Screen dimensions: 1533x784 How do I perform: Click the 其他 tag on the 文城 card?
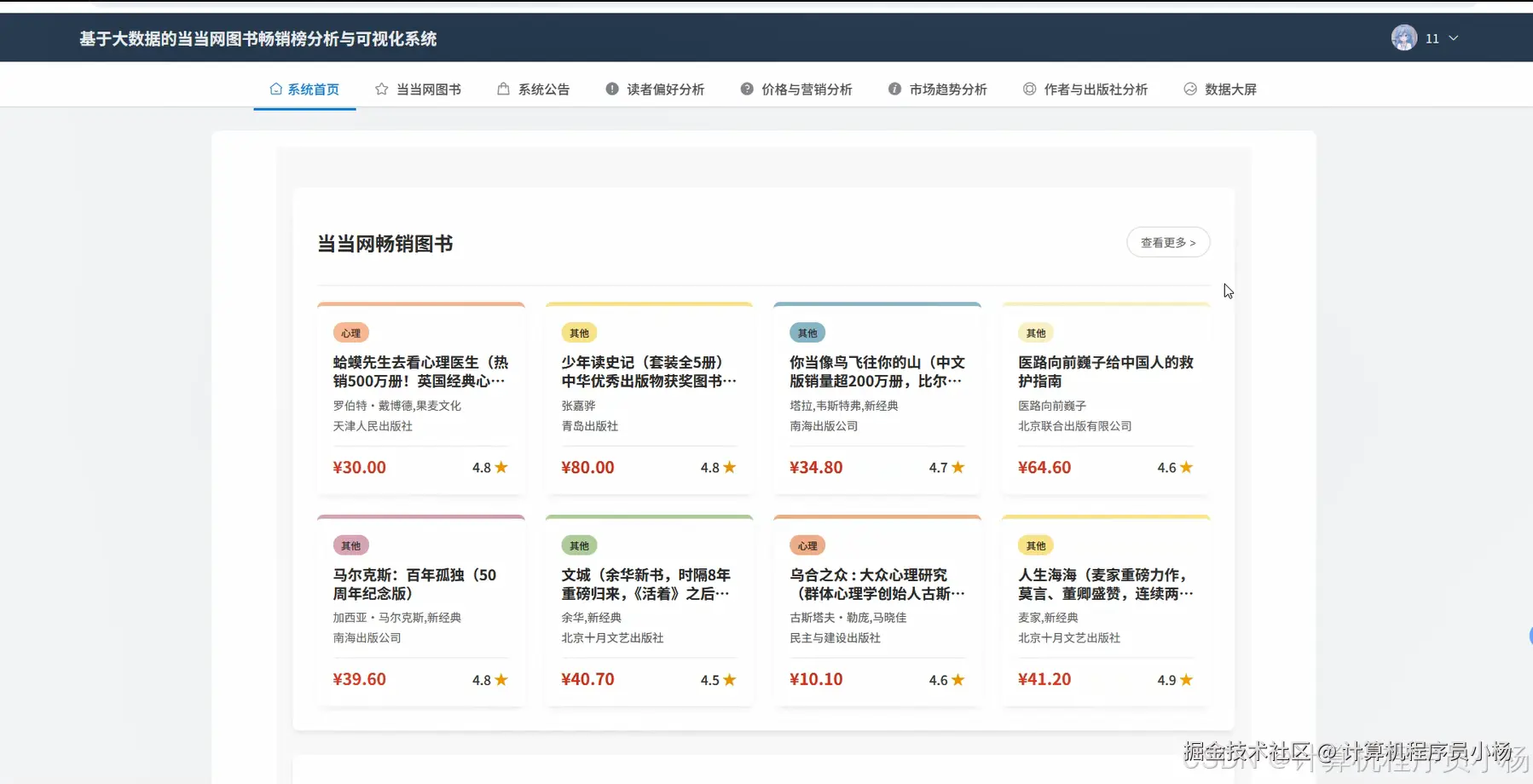click(x=579, y=545)
